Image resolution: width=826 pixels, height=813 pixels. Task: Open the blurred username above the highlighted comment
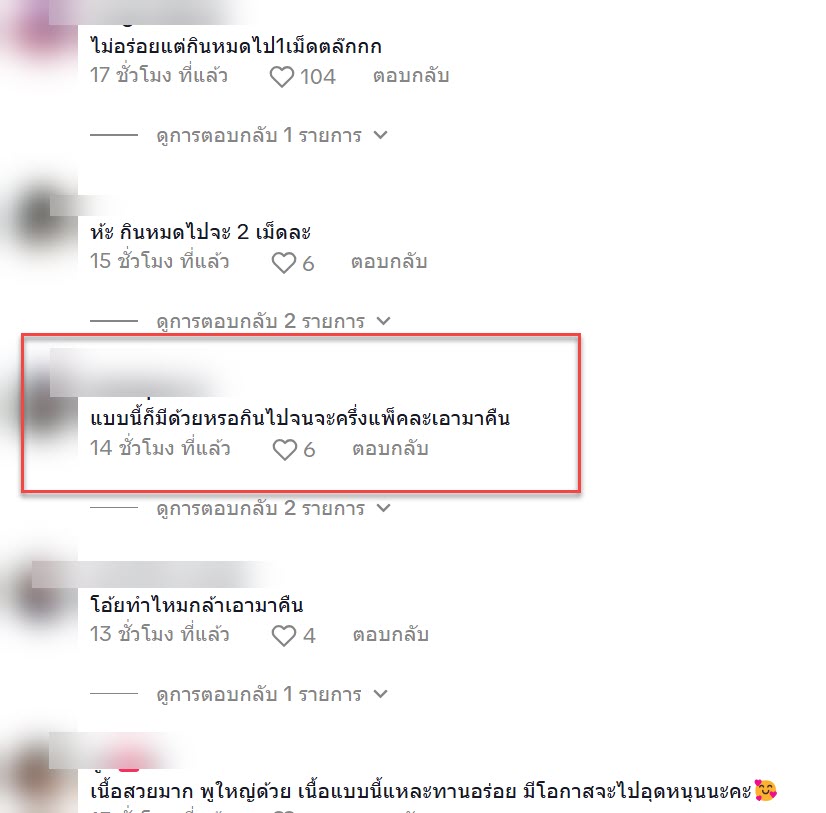[140, 373]
